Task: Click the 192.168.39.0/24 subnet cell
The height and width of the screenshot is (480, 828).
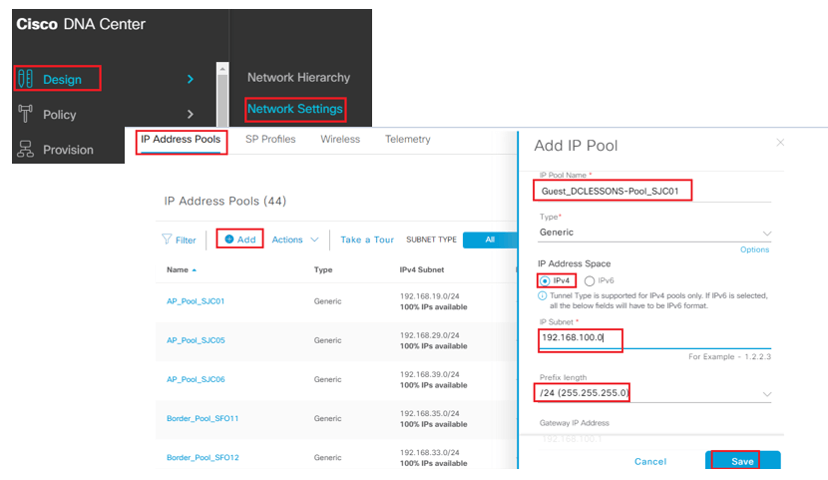Action: (x=429, y=374)
